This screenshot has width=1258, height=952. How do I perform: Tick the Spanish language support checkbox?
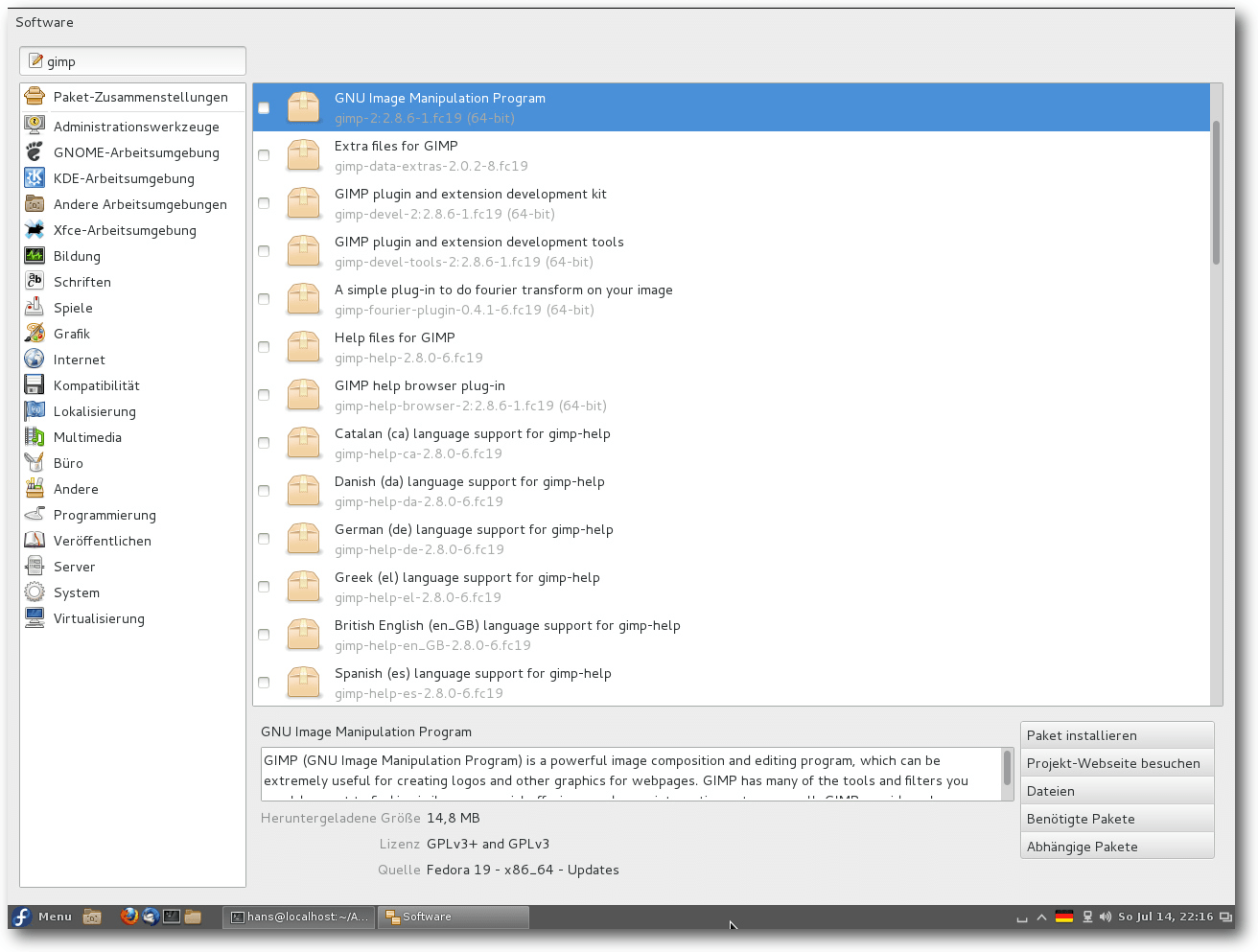(x=264, y=683)
